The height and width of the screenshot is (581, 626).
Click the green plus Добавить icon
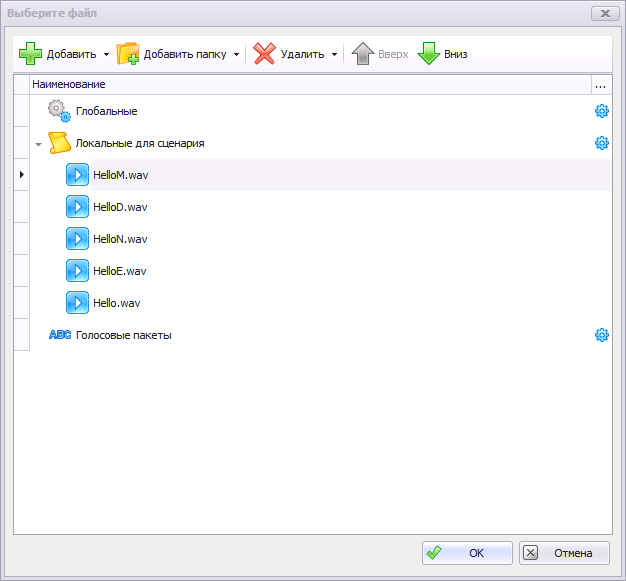coord(30,54)
